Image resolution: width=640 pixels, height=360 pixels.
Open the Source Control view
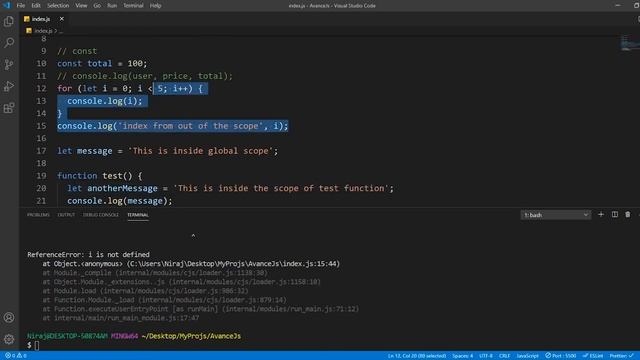click(x=9, y=64)
